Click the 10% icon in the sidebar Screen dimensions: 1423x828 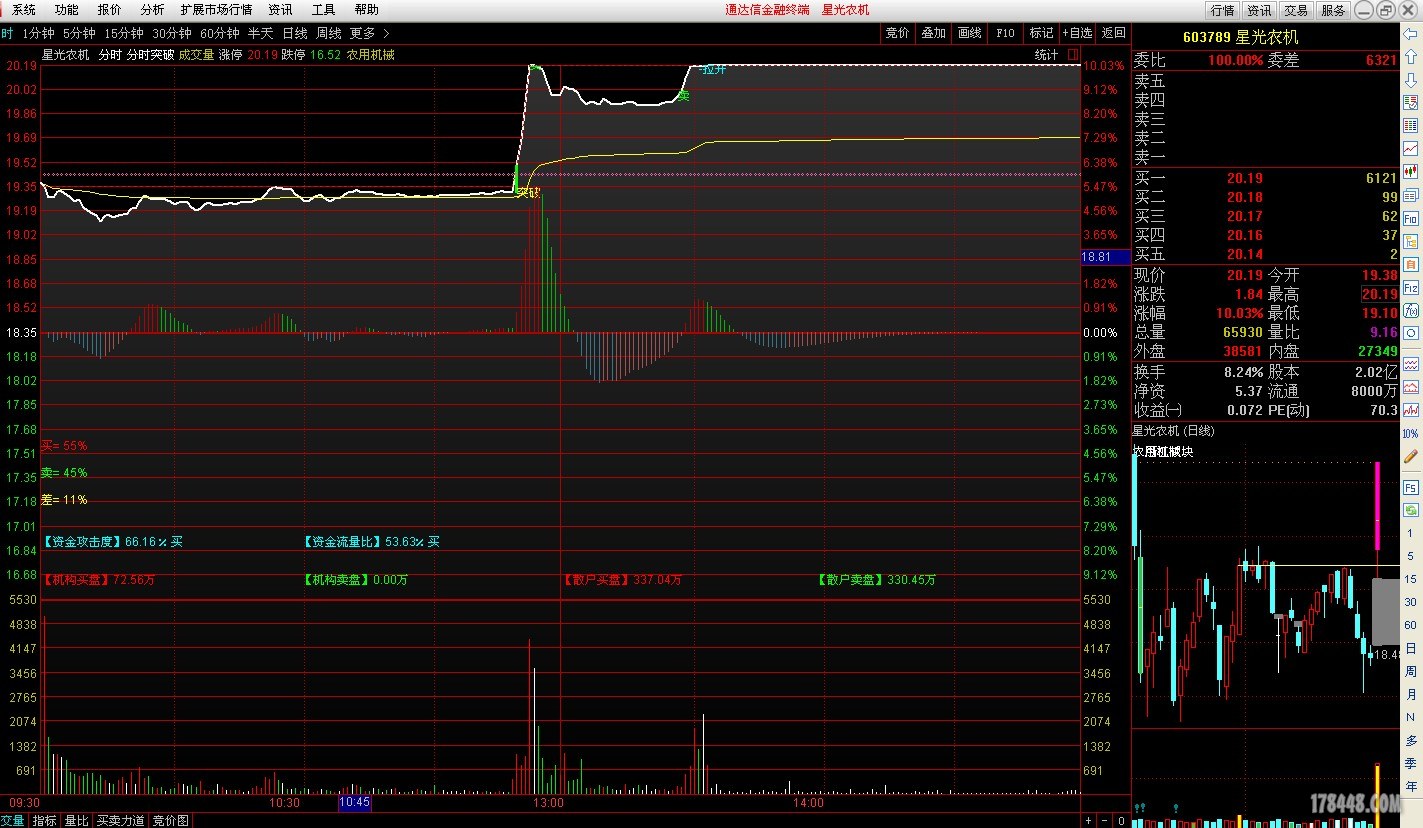(1410, 433)
